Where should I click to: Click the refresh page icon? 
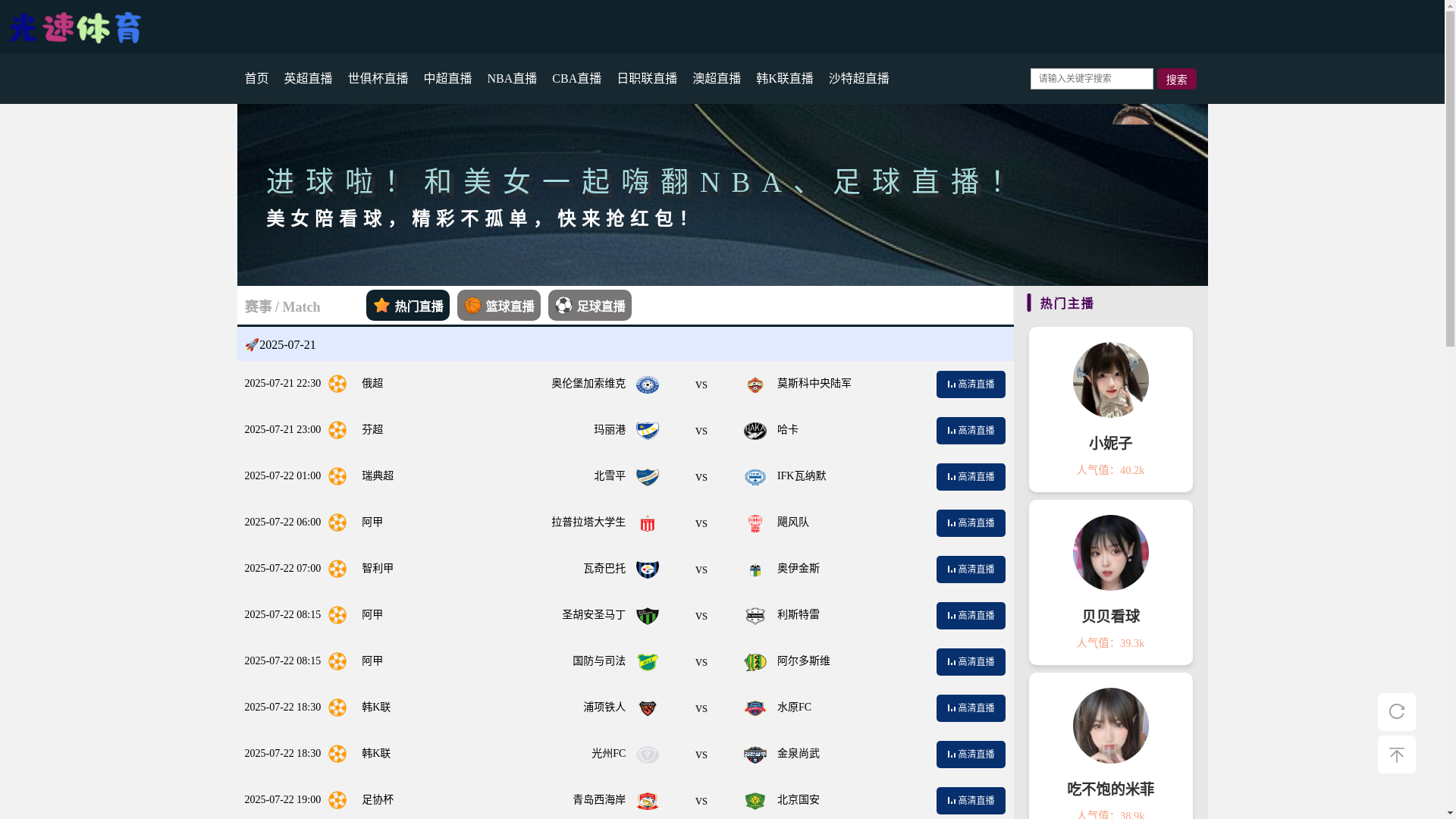coord(1396,712)
